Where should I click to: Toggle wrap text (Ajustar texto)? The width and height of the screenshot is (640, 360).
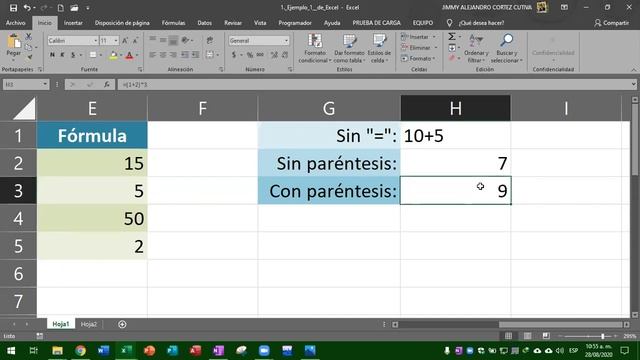210,40
